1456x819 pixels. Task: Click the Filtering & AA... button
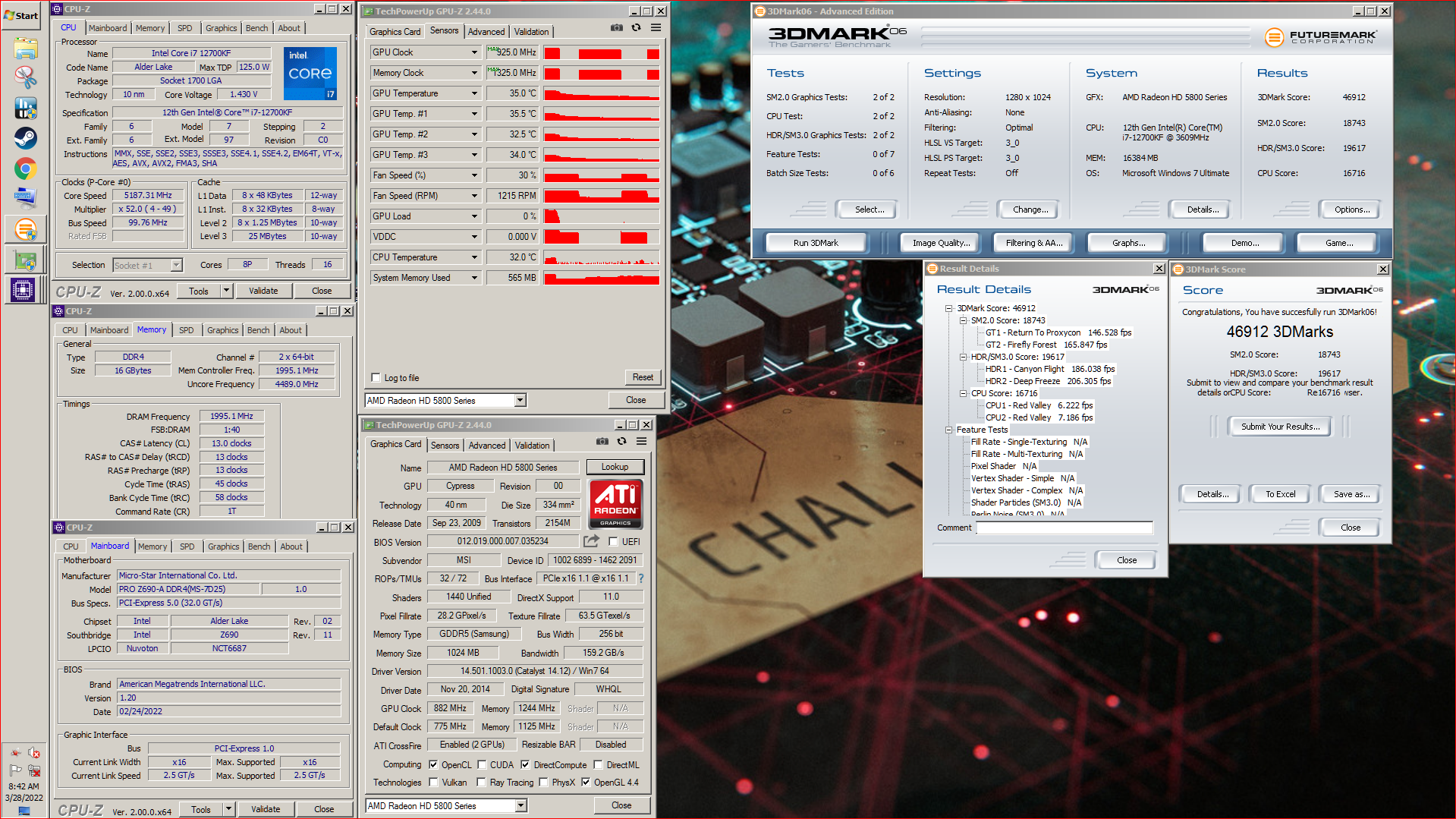[x=1034, y=243]
